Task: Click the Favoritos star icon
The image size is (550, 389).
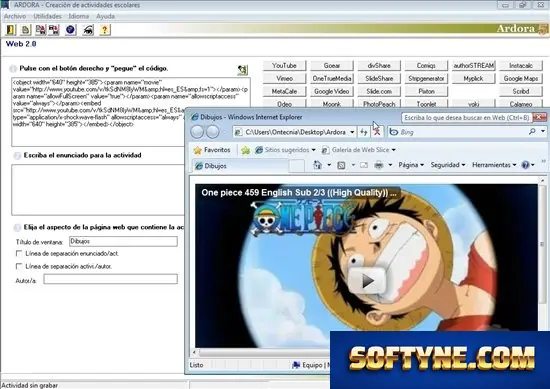Action: coord(197,150)
